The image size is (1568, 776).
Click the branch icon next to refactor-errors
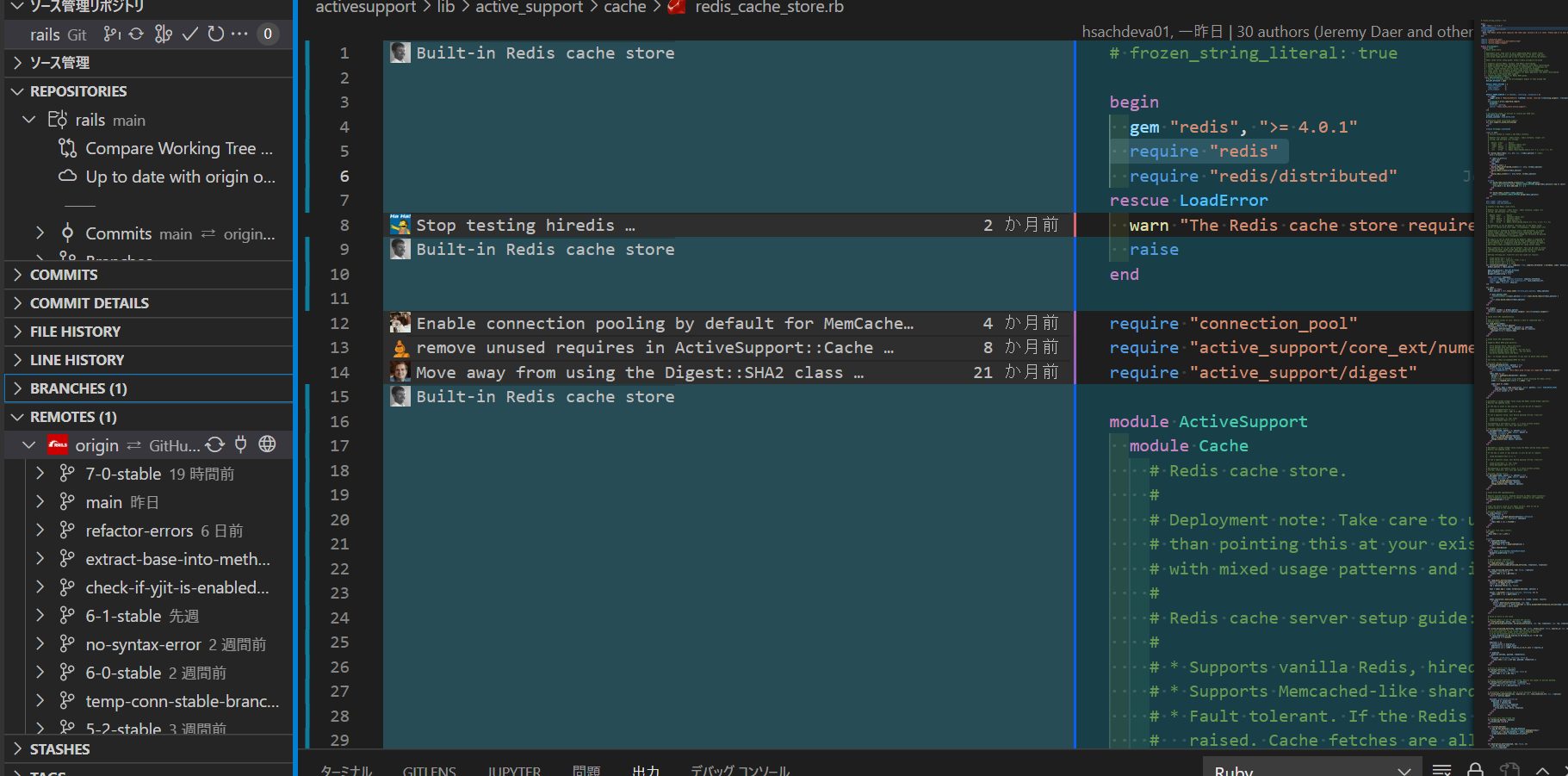tap(67, 530)
